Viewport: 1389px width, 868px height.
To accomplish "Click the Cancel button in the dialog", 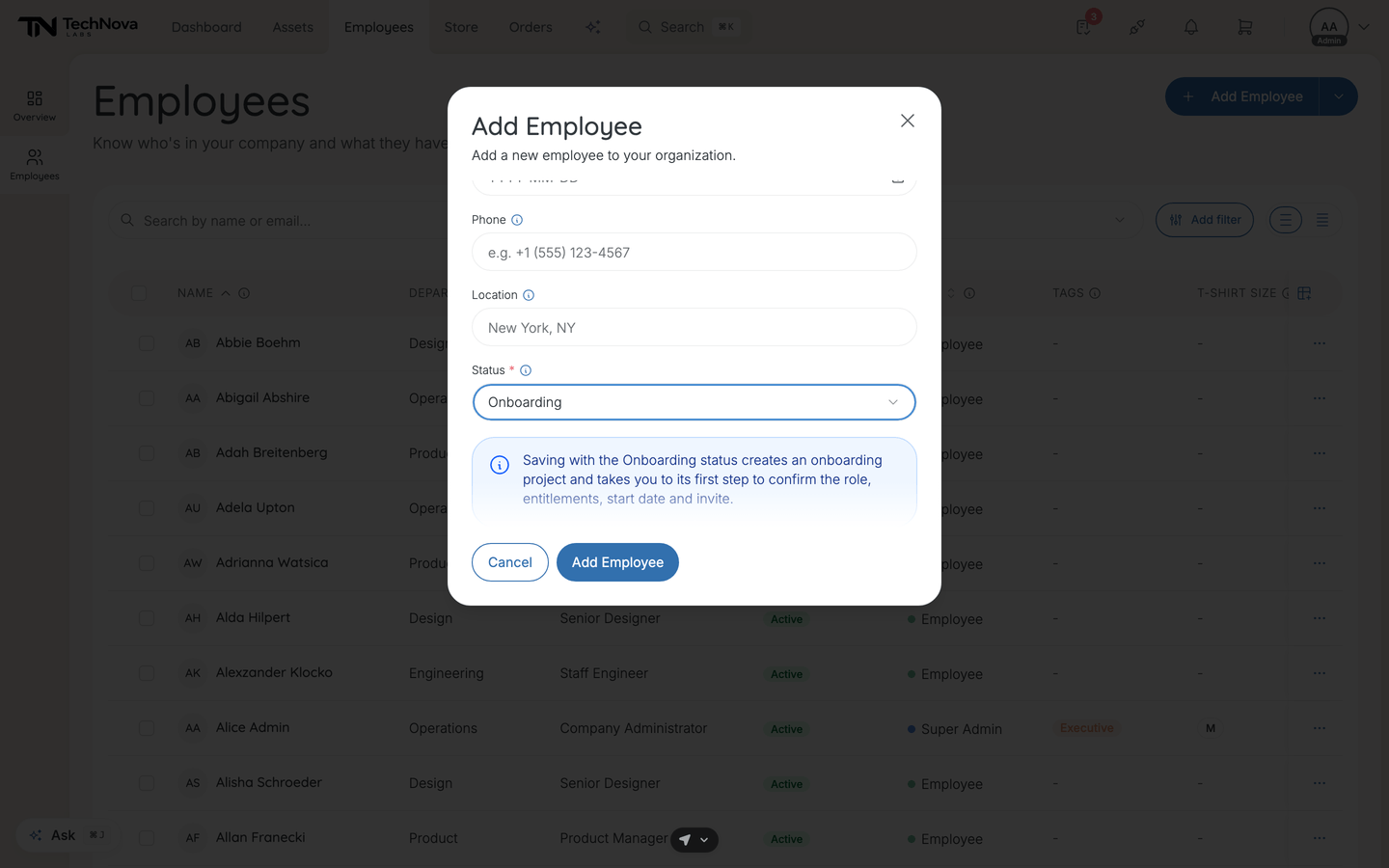I will (510, 562).
